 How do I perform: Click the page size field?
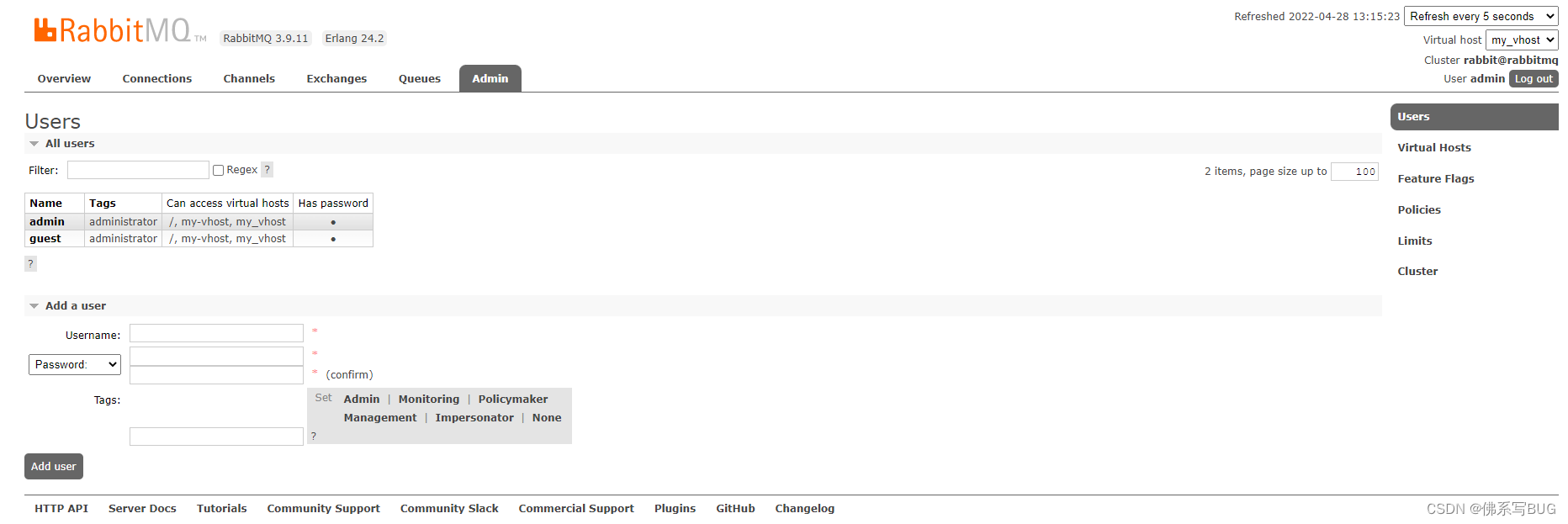tap(1354, 172)
